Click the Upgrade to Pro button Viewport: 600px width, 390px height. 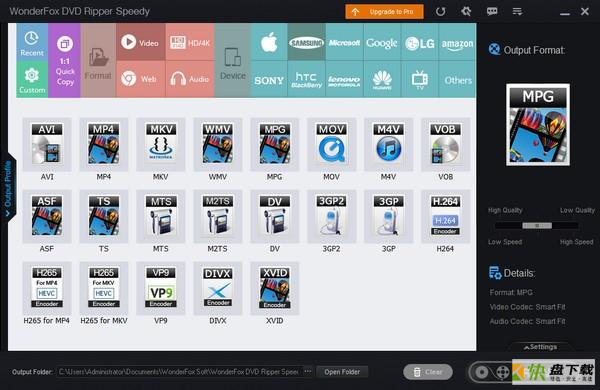coord(385,12)
